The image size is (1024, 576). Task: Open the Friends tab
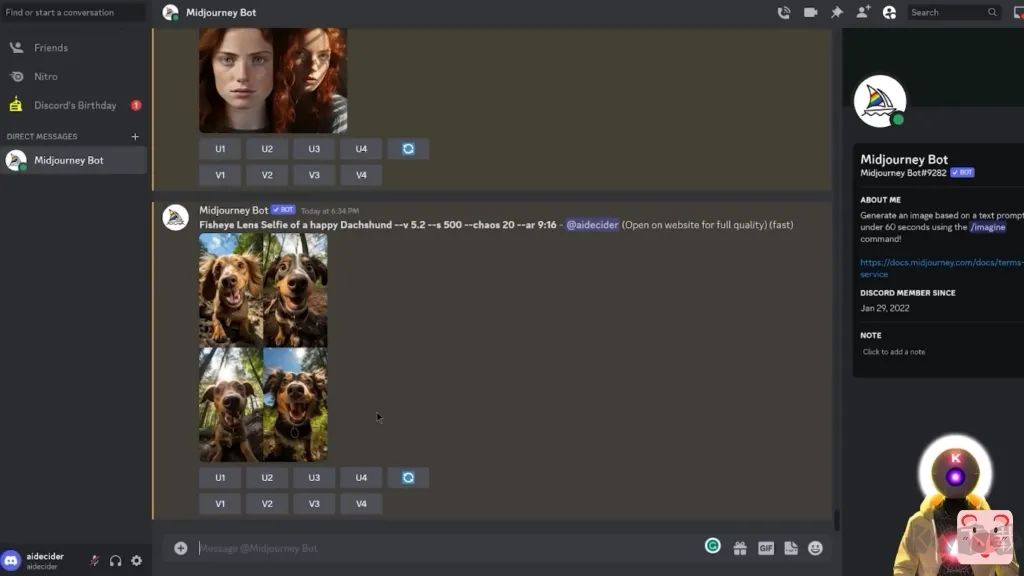pyautogui.click(x=51, y=48)
